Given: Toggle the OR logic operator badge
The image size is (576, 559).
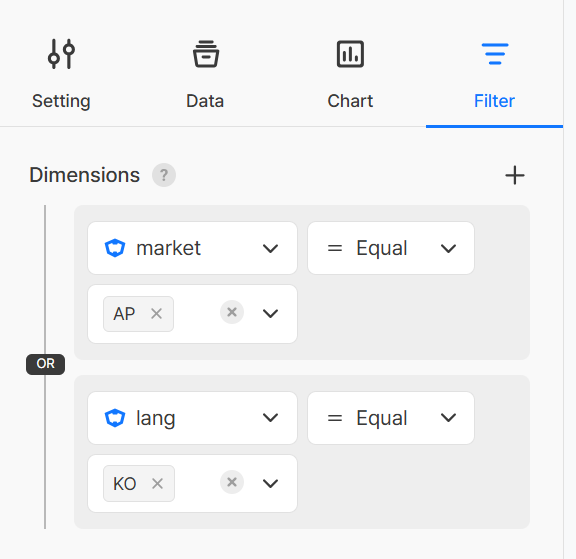Looking at the screenshot, I should click(46, 364).
